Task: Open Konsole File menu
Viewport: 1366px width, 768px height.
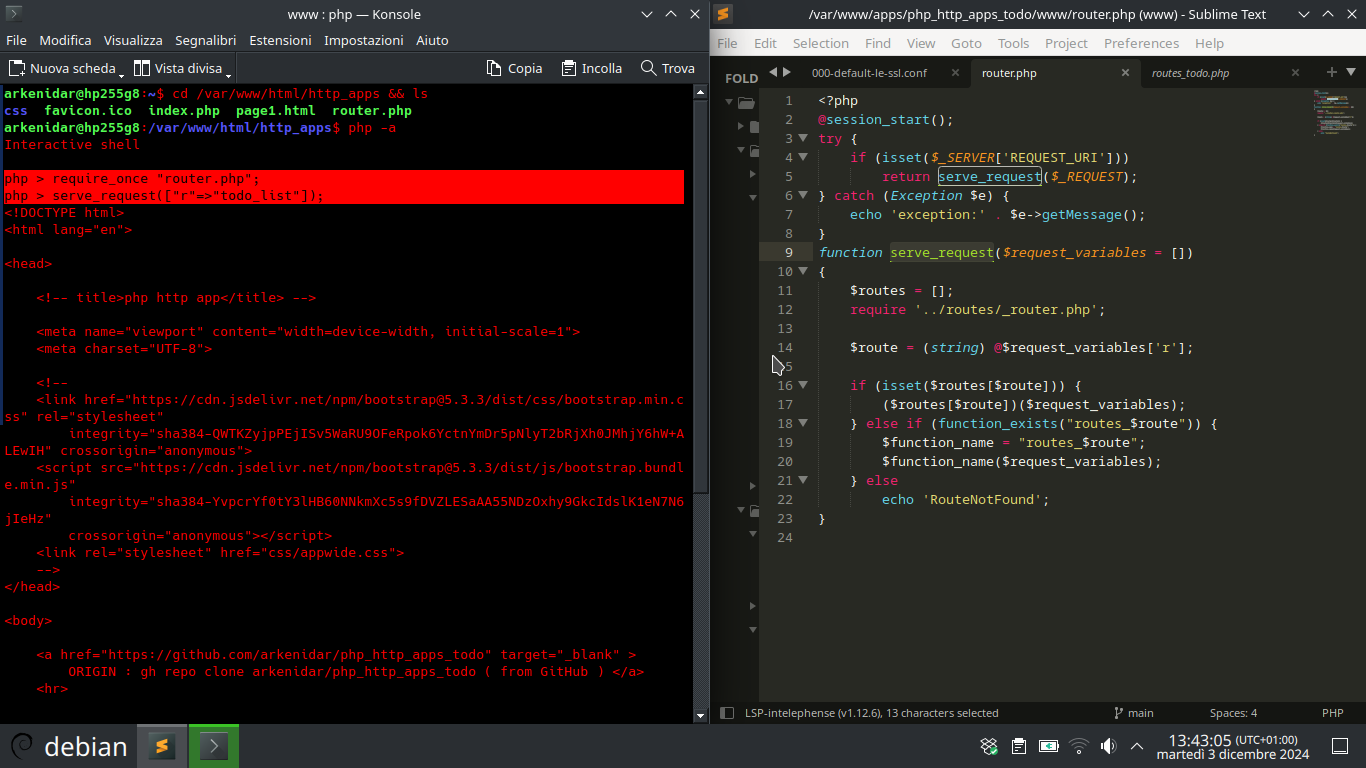Action: click(16, 40)
